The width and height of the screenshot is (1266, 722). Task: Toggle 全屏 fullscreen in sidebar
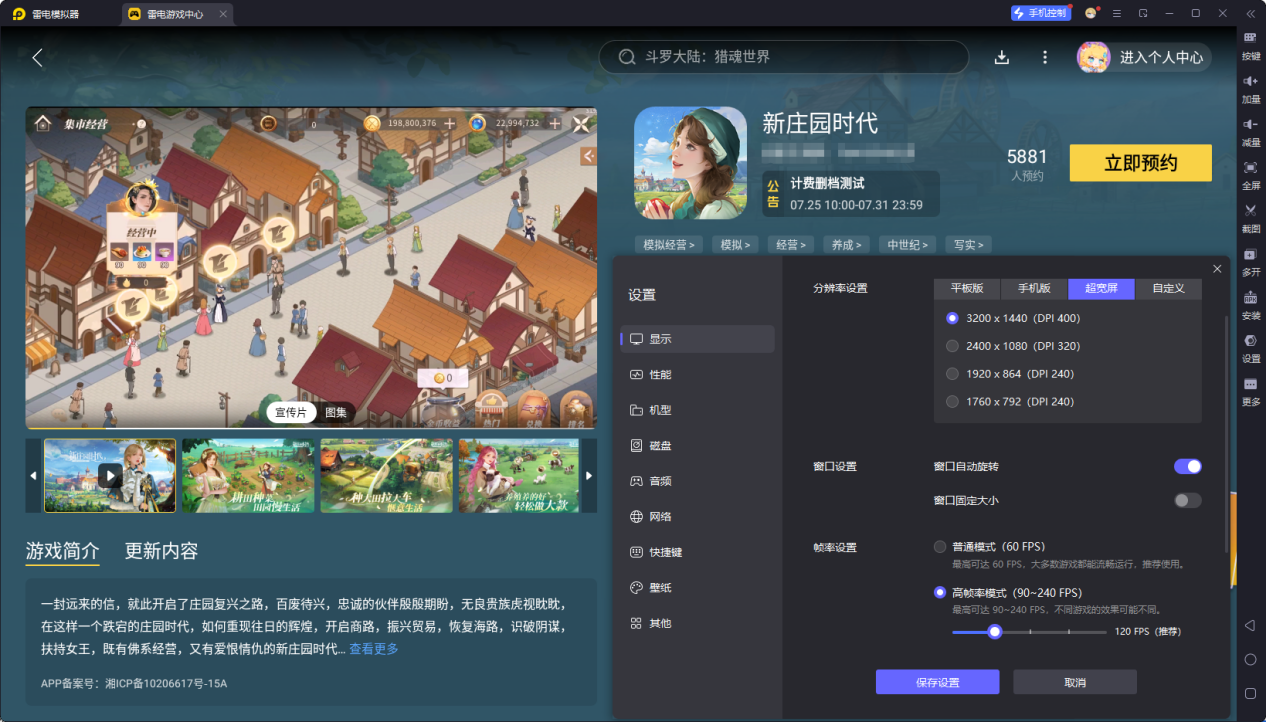coord(1250,174)
